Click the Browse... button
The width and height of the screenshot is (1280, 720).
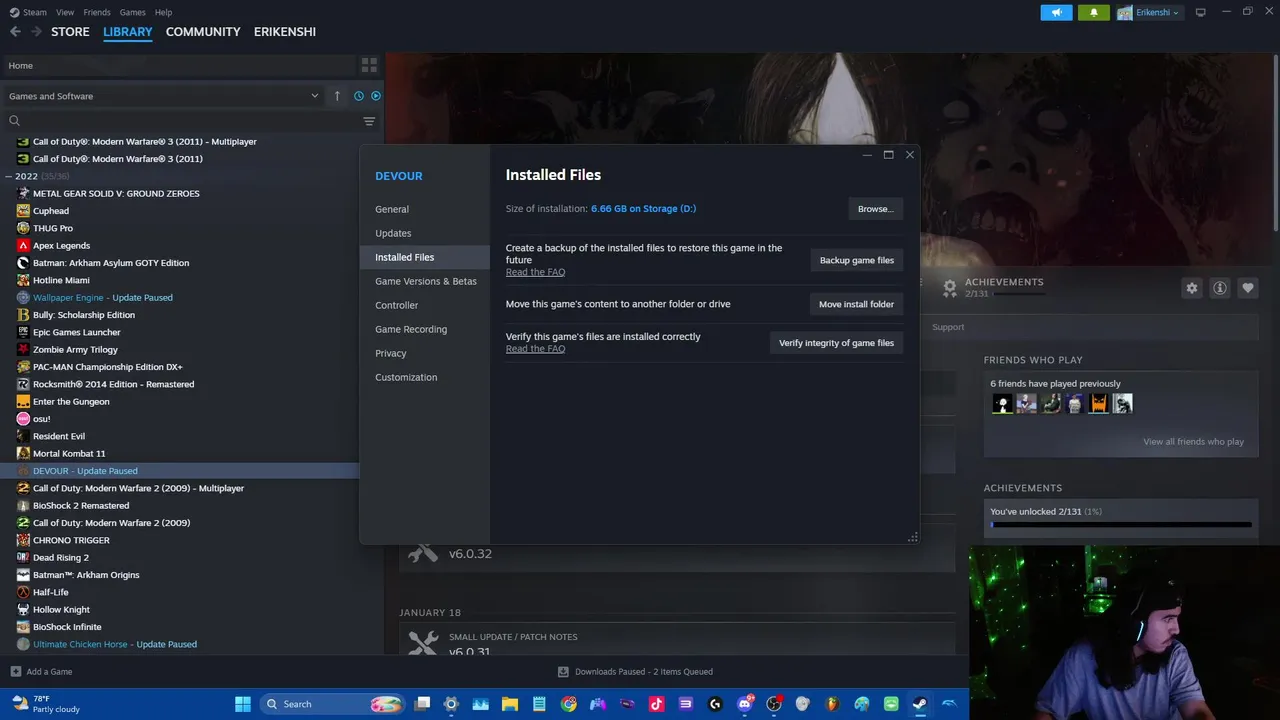(x=875, y=209)
